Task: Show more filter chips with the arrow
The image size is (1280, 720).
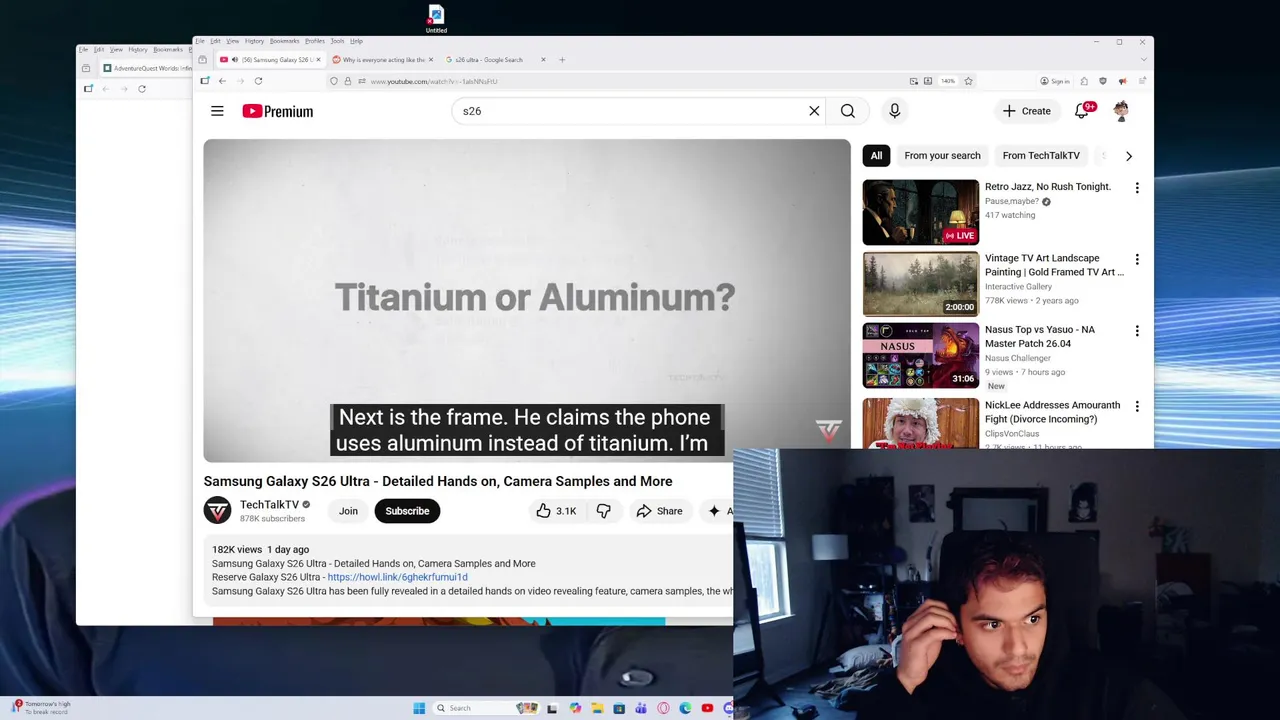Action: tap(1129, 156)
